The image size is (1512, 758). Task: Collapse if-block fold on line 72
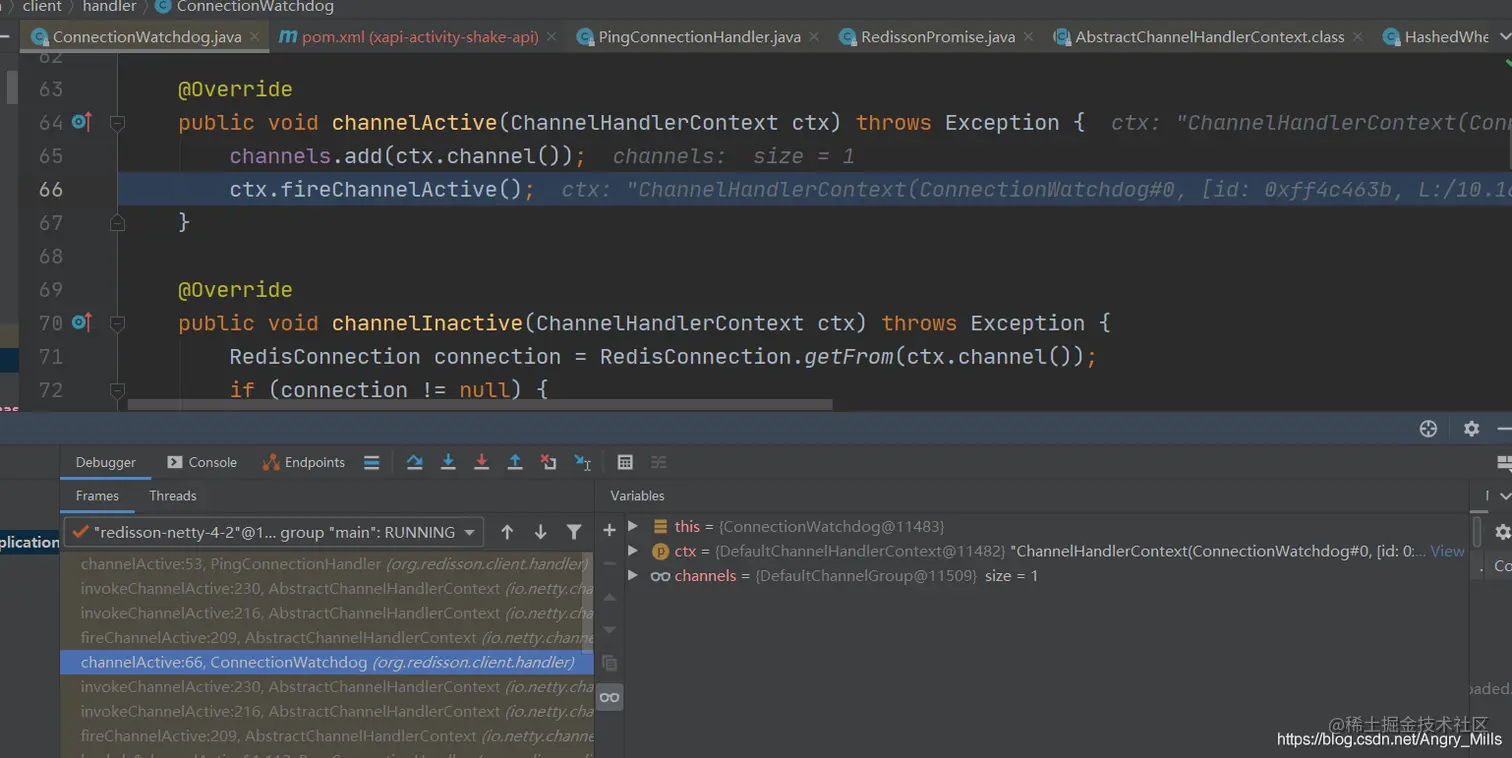pos(117,390)
